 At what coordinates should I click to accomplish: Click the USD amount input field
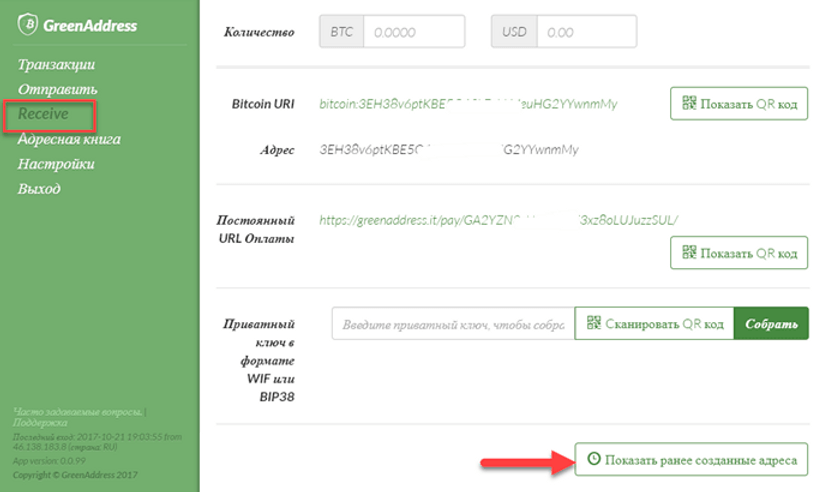586,32
